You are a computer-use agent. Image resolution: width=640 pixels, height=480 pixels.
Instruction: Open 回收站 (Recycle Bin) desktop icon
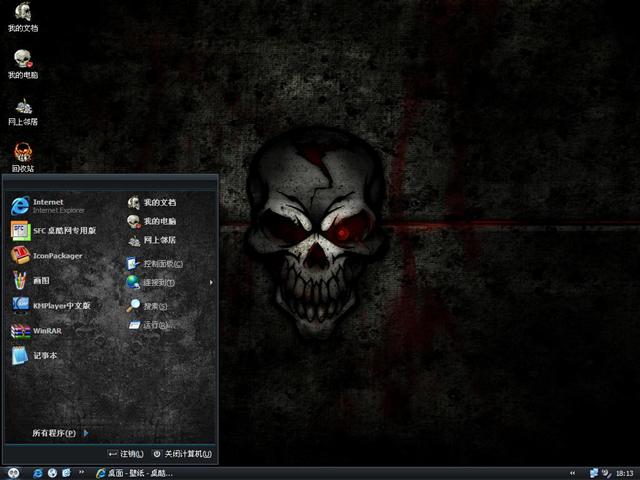(x=22, y=155)
